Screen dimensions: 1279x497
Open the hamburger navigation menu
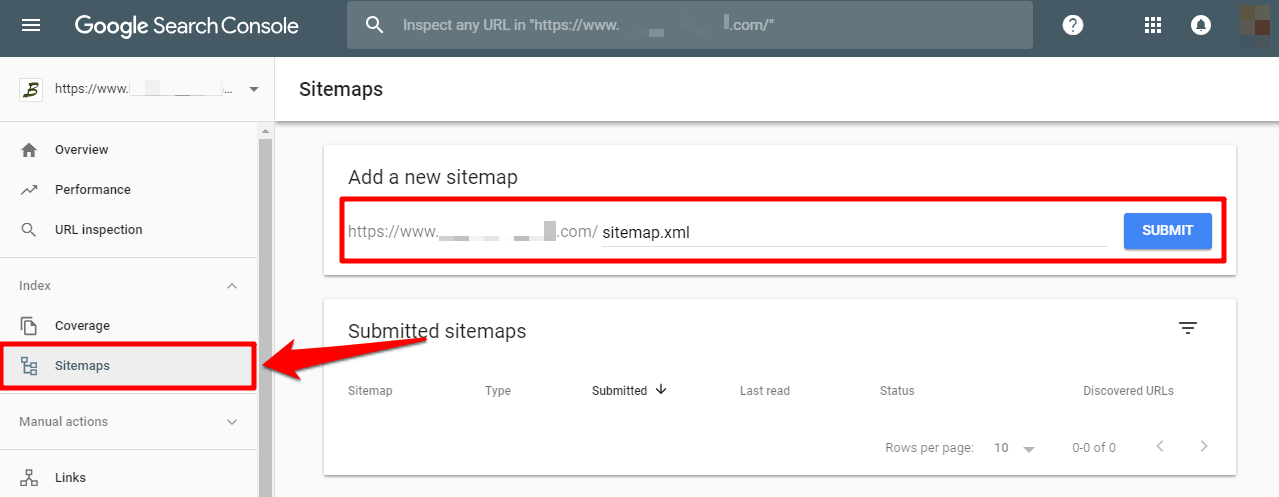click(31, 25)
